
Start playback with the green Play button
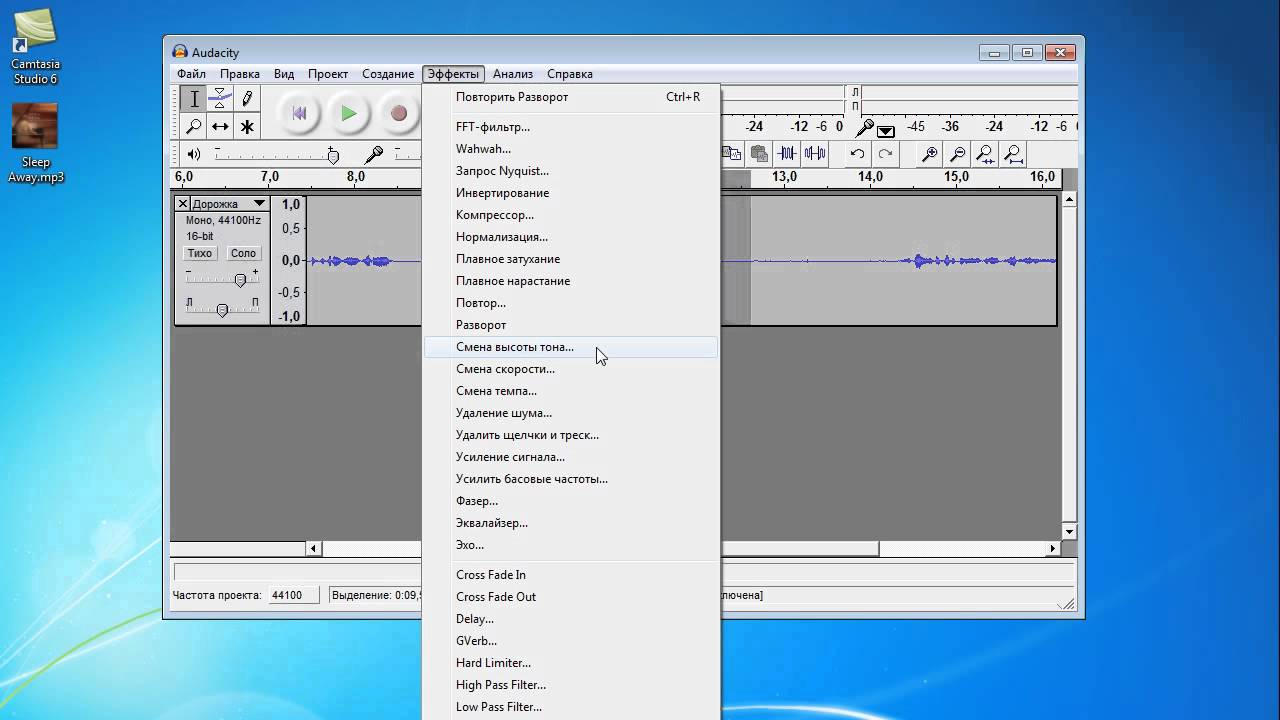pyautogui.click(x=348, y=113)
